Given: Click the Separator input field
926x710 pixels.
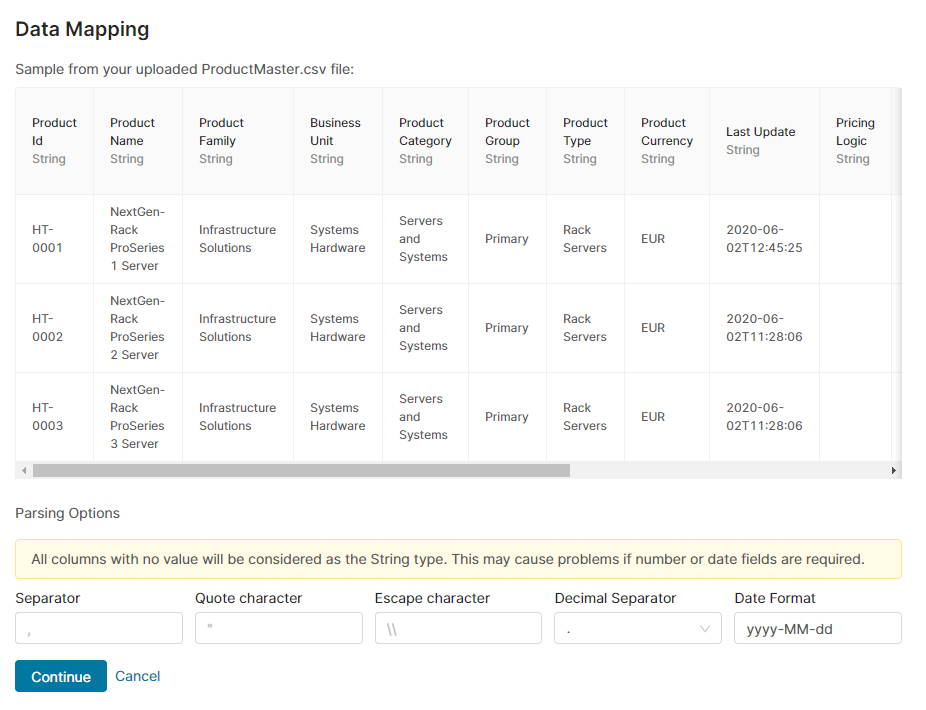Looking at the screenshot, I should tap(99, 628).
